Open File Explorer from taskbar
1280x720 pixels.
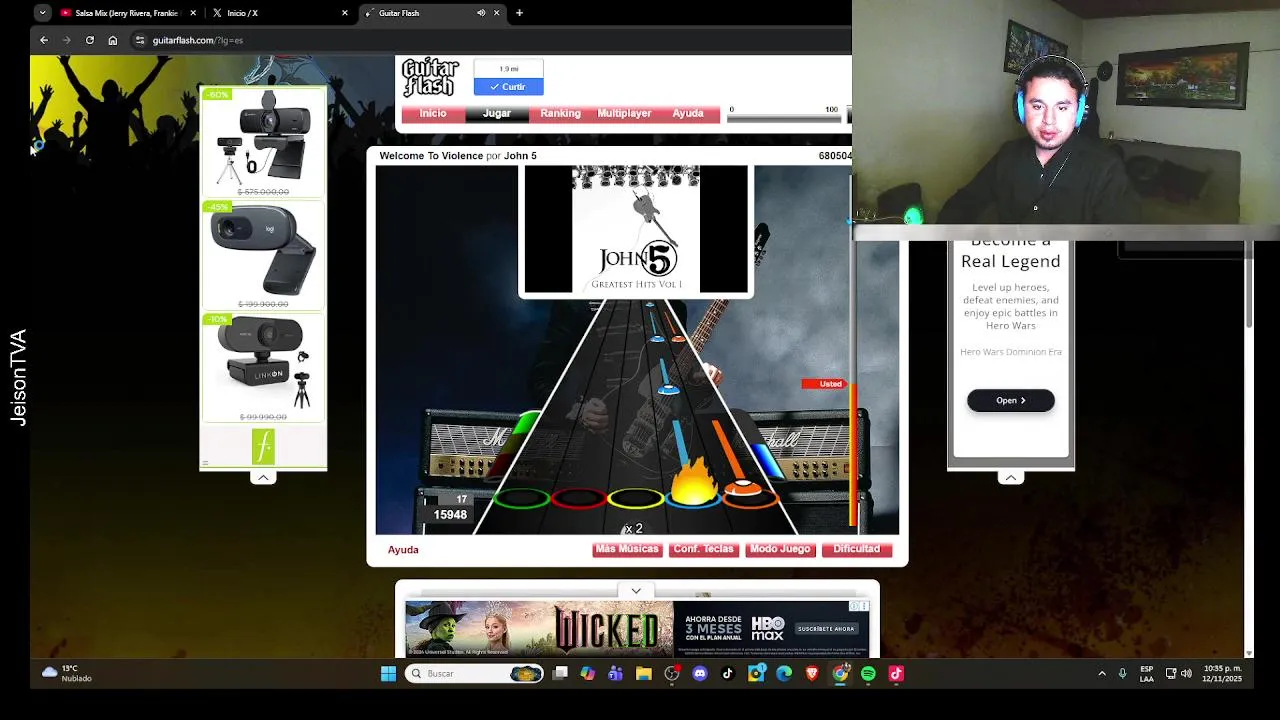[x=643, y=674]
